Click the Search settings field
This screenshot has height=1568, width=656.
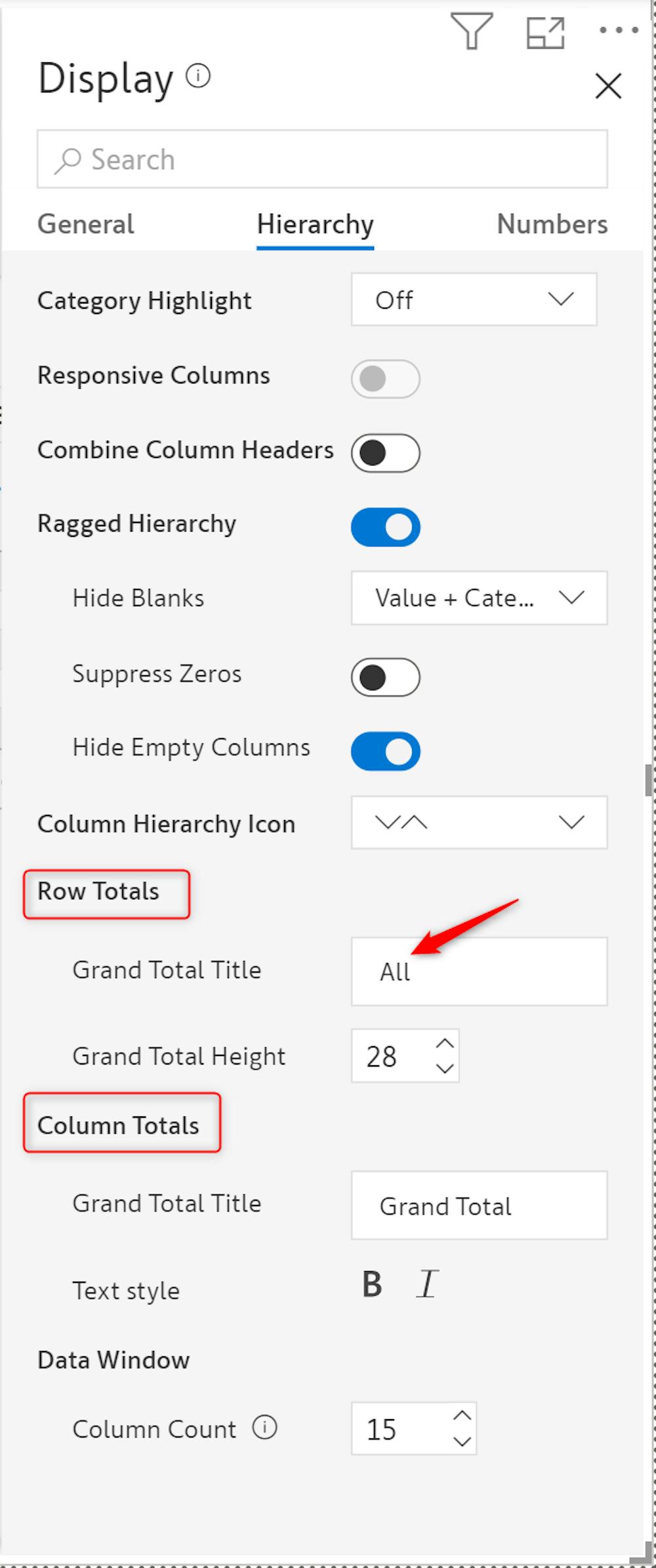[321, 159]
